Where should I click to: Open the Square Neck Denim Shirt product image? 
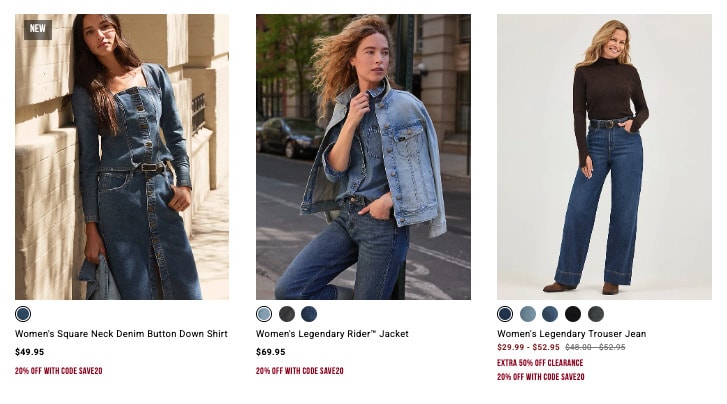pyautogui.click(x=122, y=157)
